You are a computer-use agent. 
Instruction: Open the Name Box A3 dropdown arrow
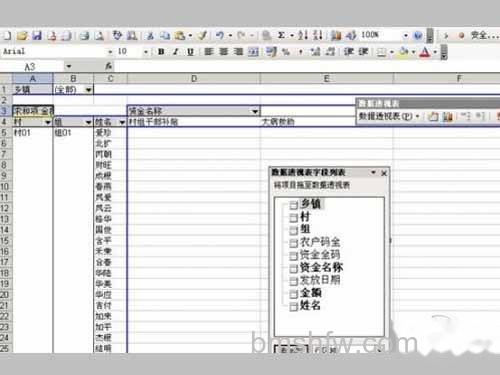pyautogui.click(x=69, y=66)
